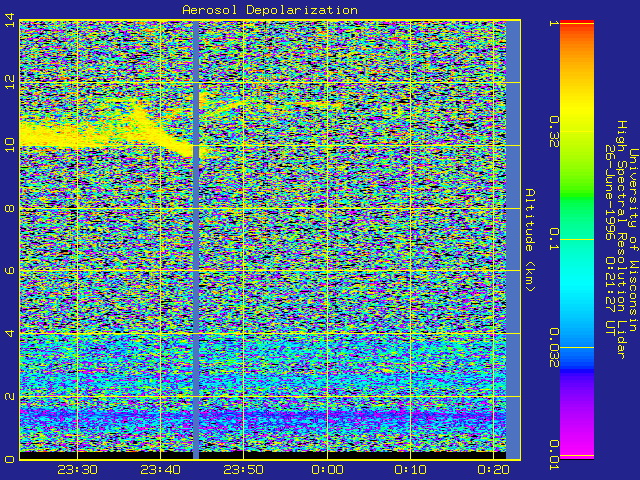Click the gray data gap stripe after 23:40
640x480 pixels.
(196, 240)
